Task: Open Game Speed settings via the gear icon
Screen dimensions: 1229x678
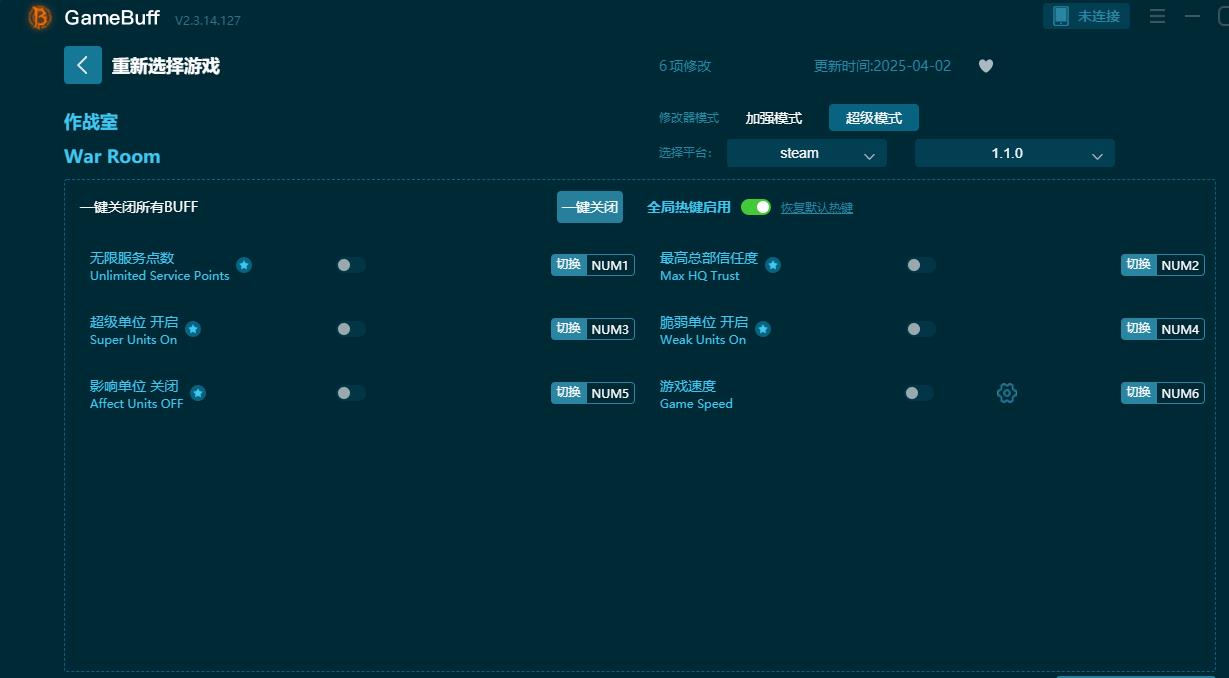Action: pos(1006,393)
